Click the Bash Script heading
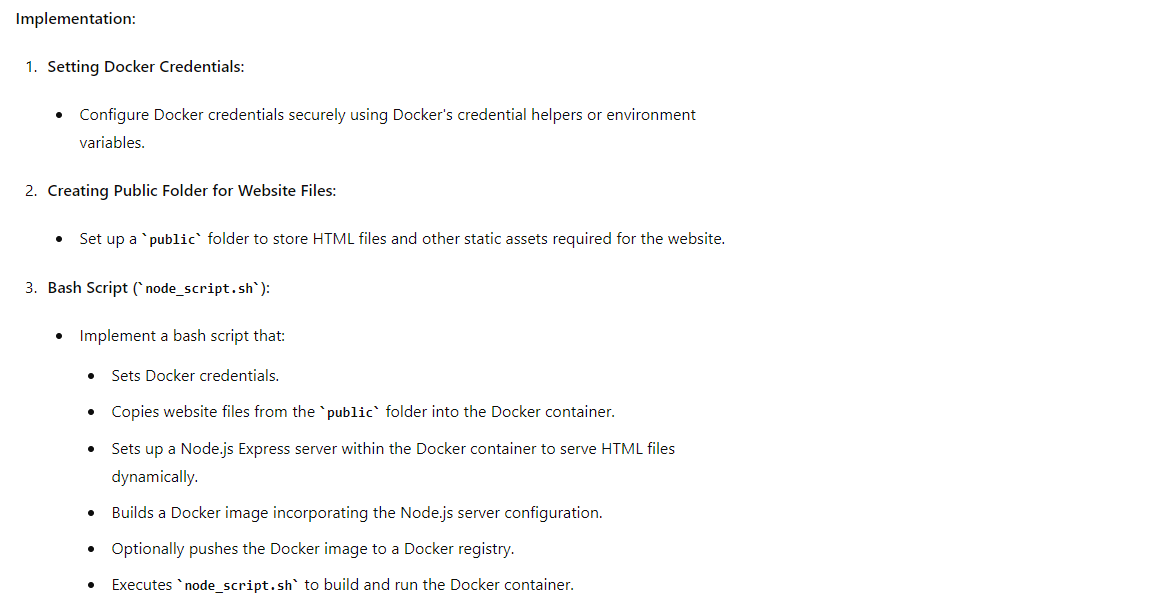Viewport: 1165px width, 611px height. coord(159,288)
